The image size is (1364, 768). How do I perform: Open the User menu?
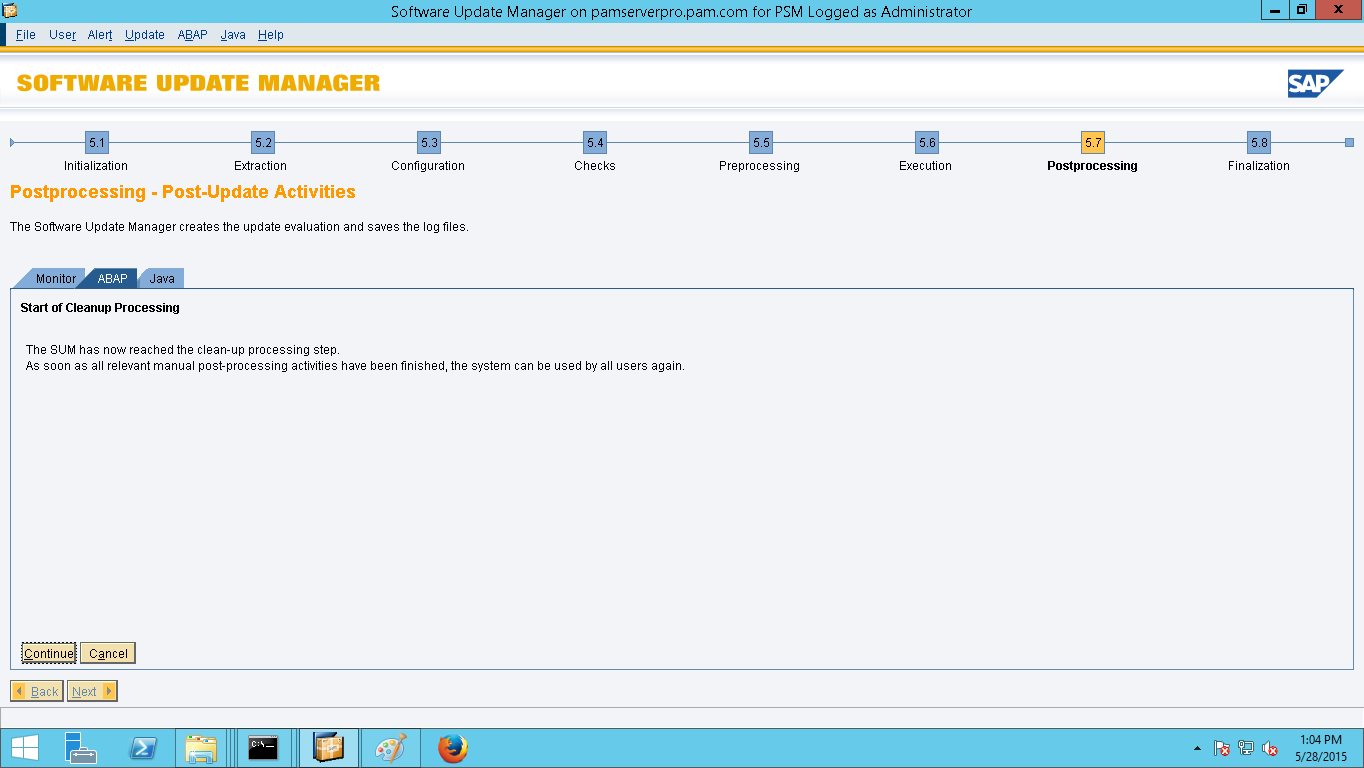tap(62, 34)
